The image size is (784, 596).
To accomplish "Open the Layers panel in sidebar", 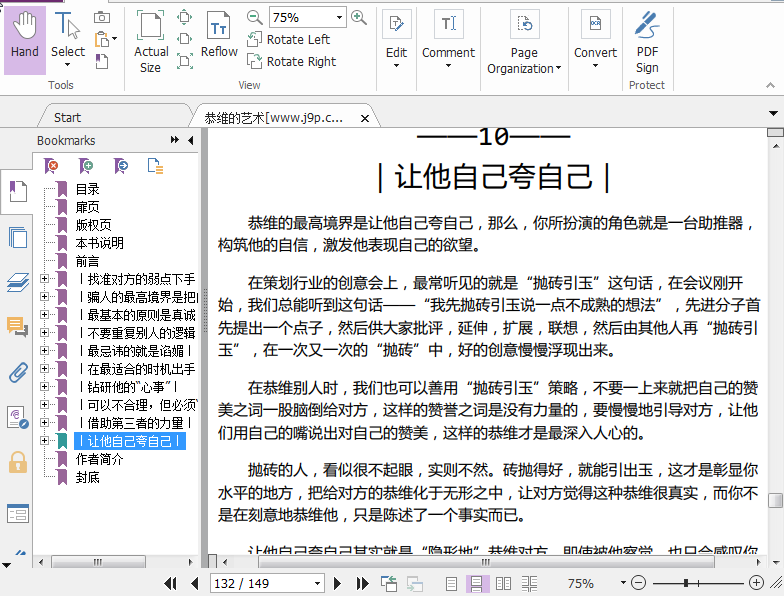I will [17, 282].
